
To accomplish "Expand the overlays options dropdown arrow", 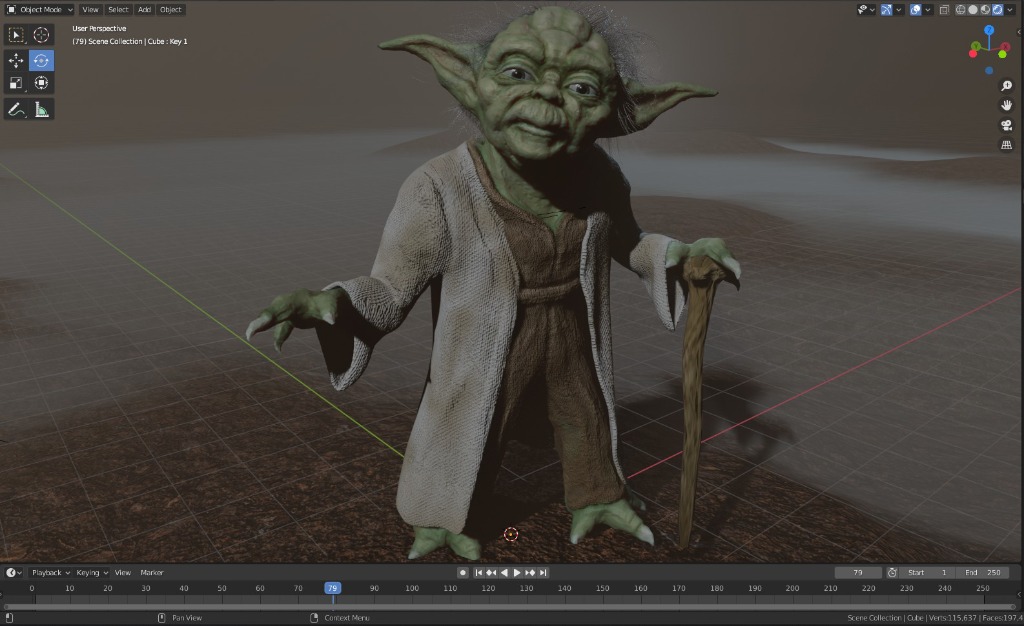I will [928, 10].
